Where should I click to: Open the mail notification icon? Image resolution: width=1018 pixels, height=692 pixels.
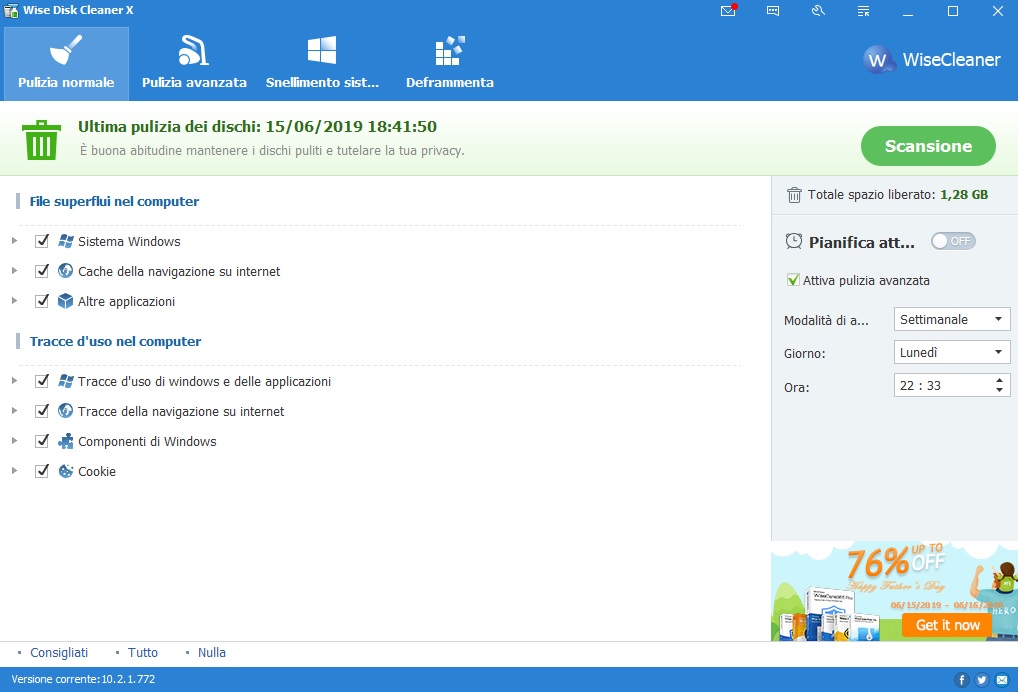(x=728, y=11)
